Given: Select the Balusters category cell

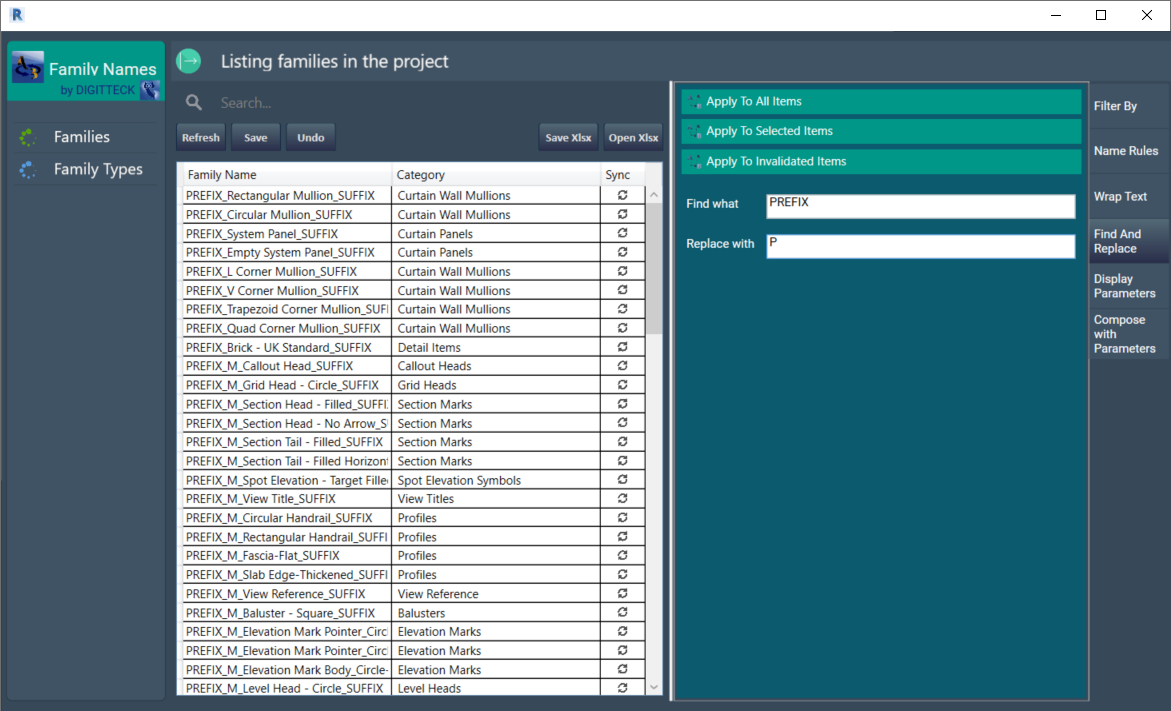Looking at the screenshot, I should [x=496, y=612].
